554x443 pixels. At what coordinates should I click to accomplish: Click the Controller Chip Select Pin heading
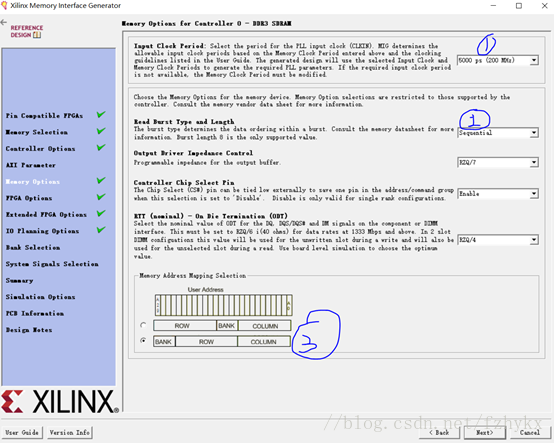click(184, 183)
